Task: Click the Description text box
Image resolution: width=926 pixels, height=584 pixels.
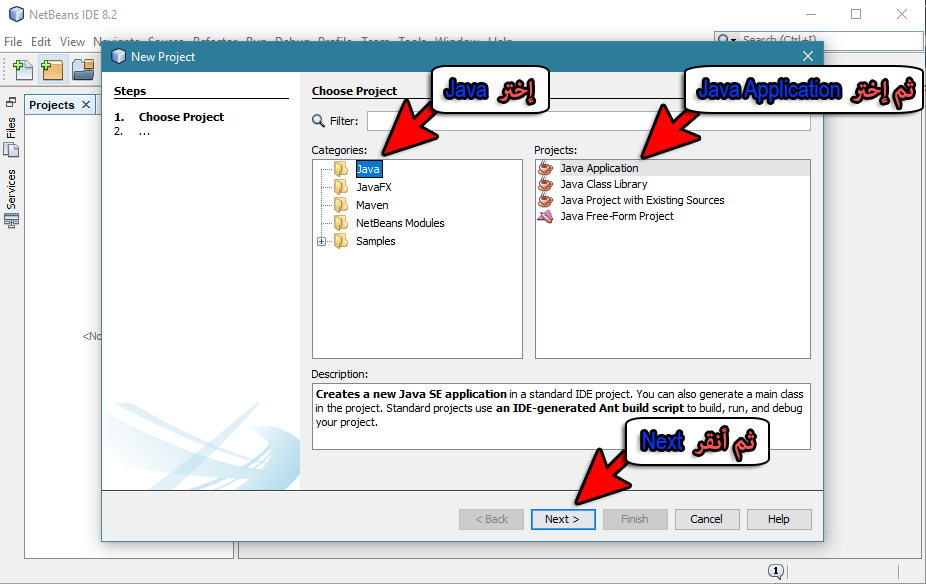Action: pyautogui.click(x=561, y=416)
